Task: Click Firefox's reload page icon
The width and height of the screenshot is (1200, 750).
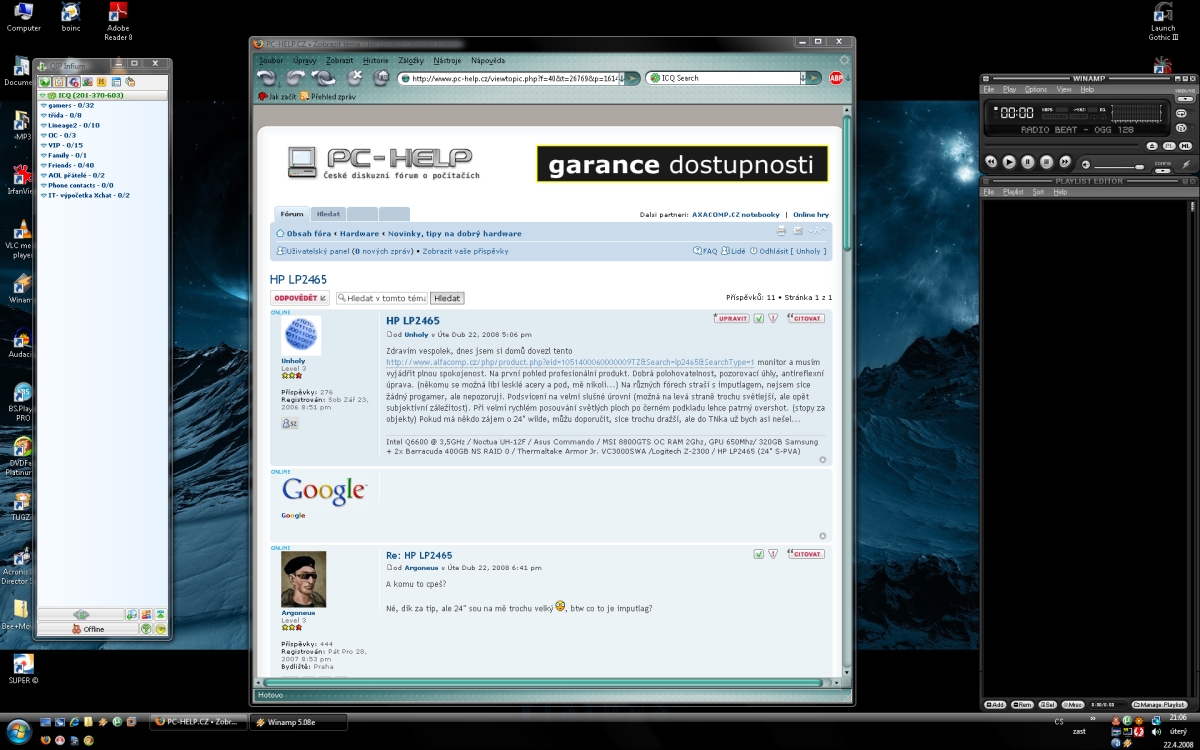Action: point(324,78)
